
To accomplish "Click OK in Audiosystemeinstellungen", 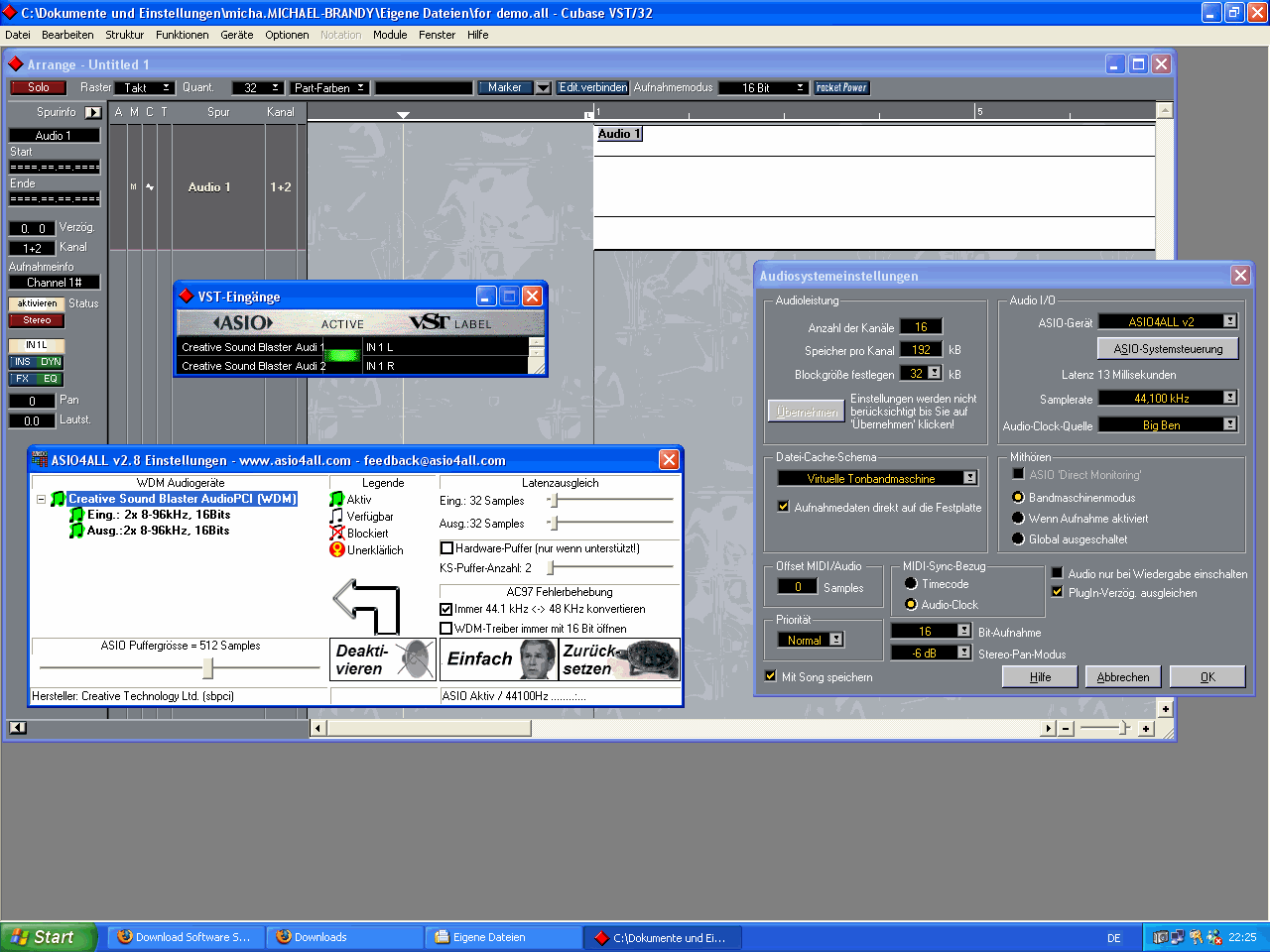I will [1207, 677].
